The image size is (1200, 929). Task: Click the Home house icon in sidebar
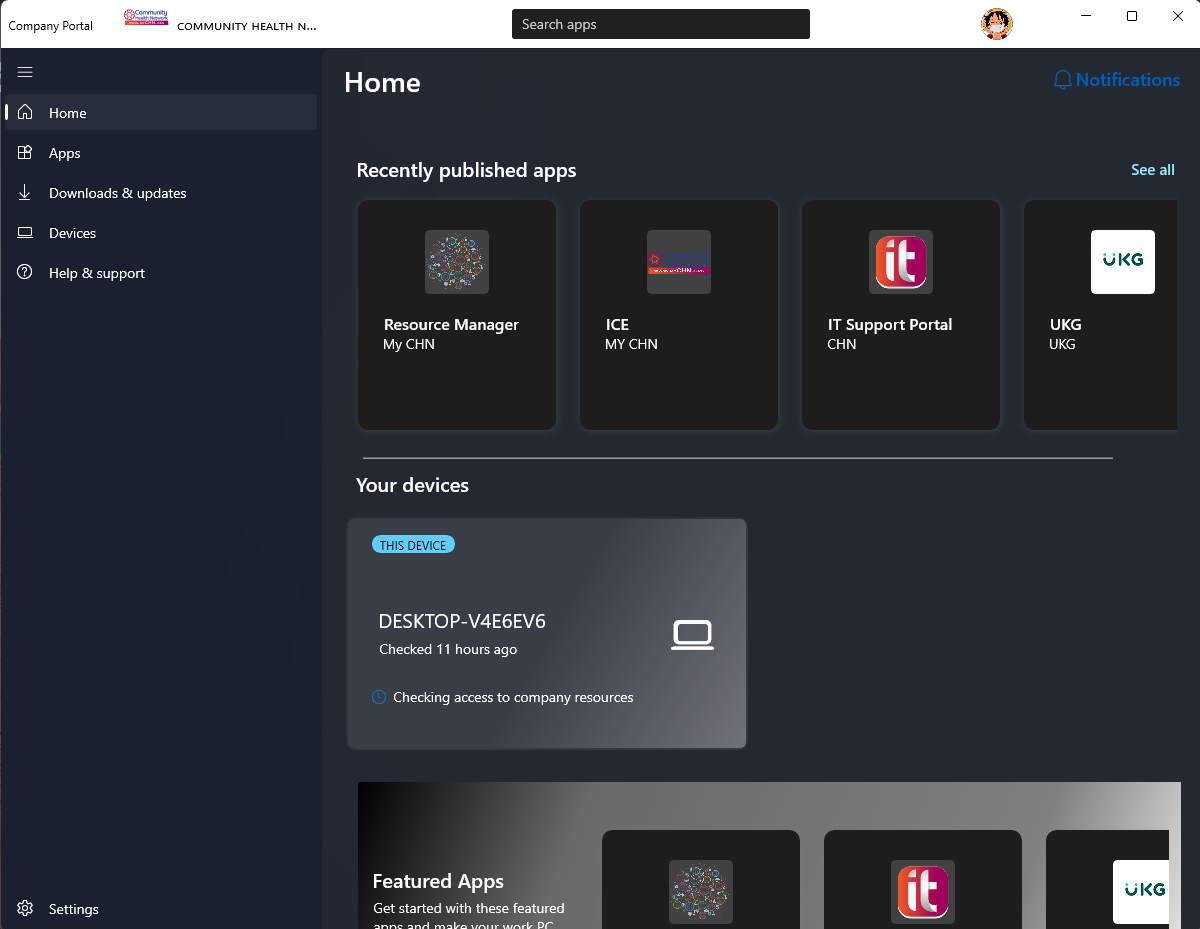(x=26, y=112)
